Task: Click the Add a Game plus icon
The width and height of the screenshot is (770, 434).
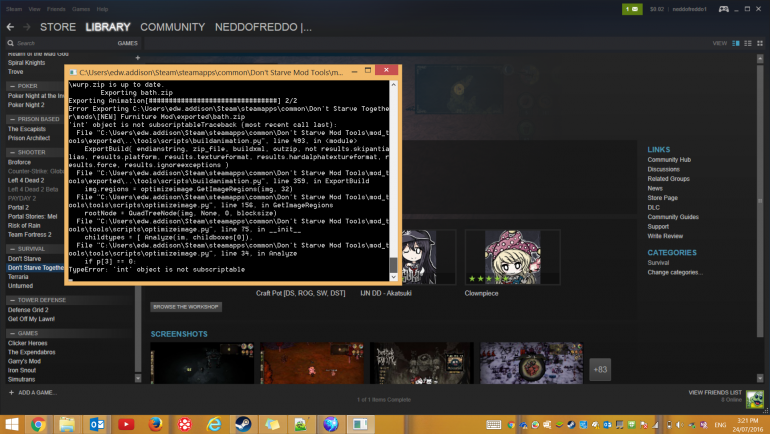Action: [x=11, y=392]
